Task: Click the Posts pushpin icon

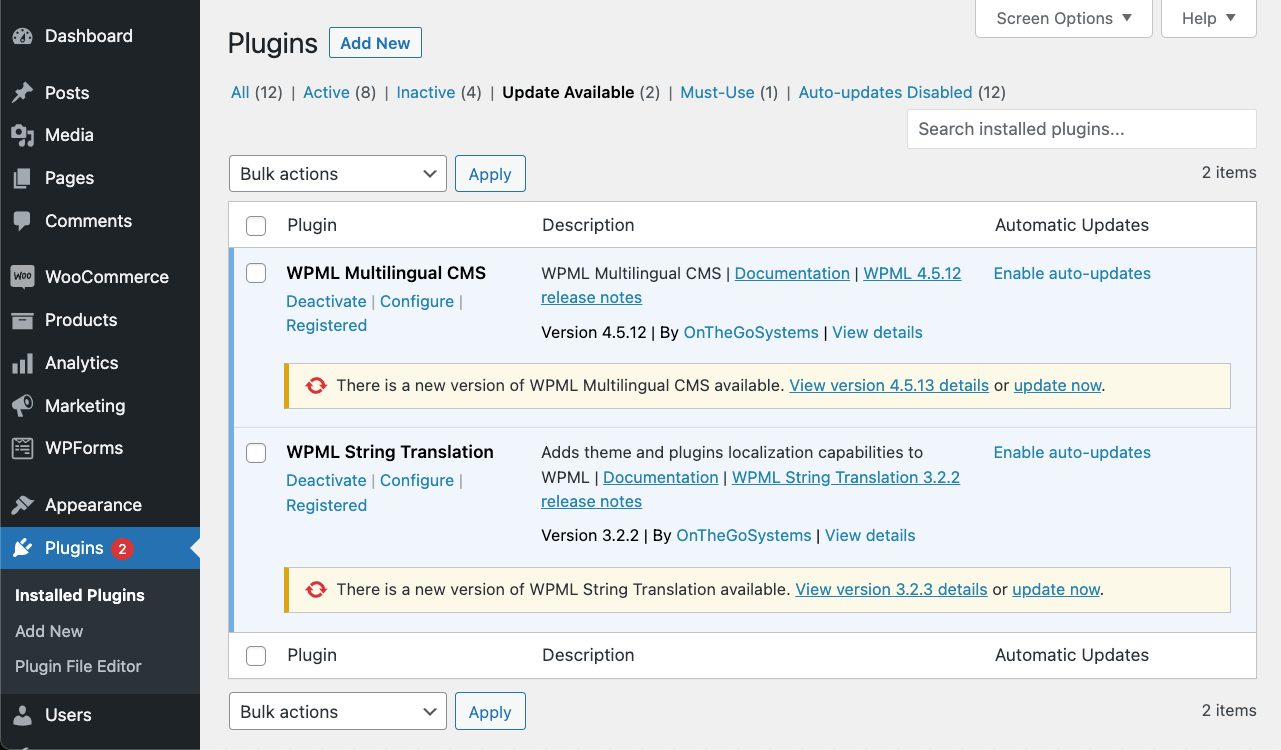Action: pyautogui.click(x=22, y=93)
